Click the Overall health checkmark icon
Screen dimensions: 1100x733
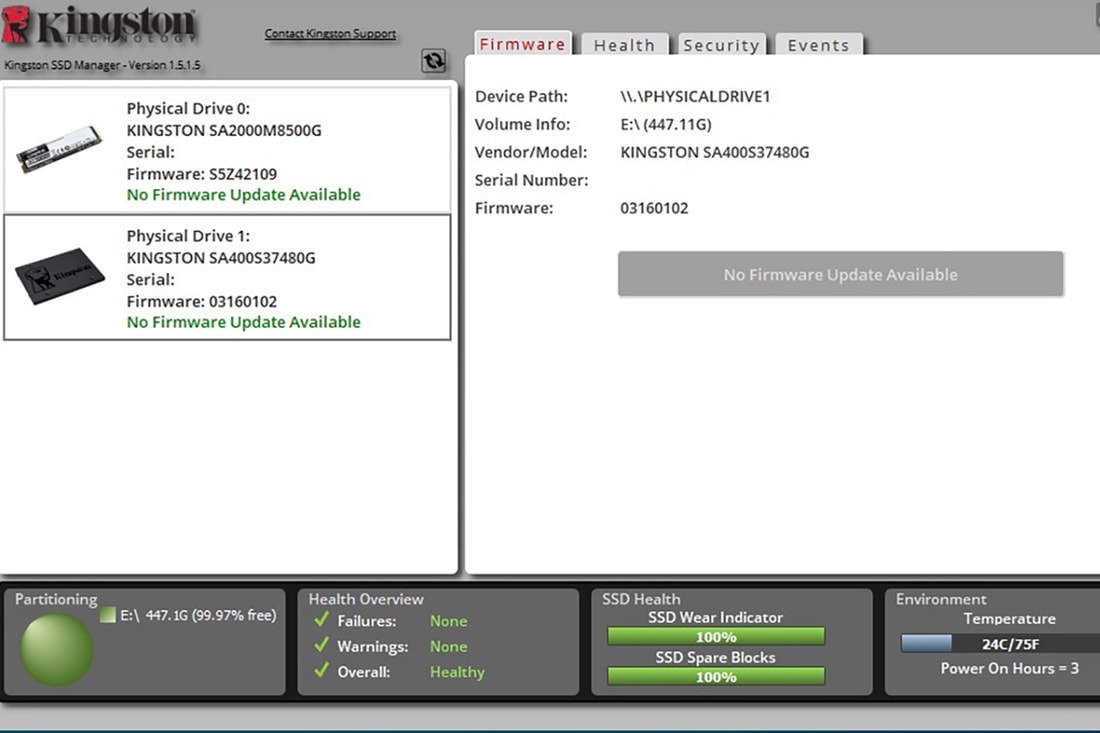tap(321, 671)
